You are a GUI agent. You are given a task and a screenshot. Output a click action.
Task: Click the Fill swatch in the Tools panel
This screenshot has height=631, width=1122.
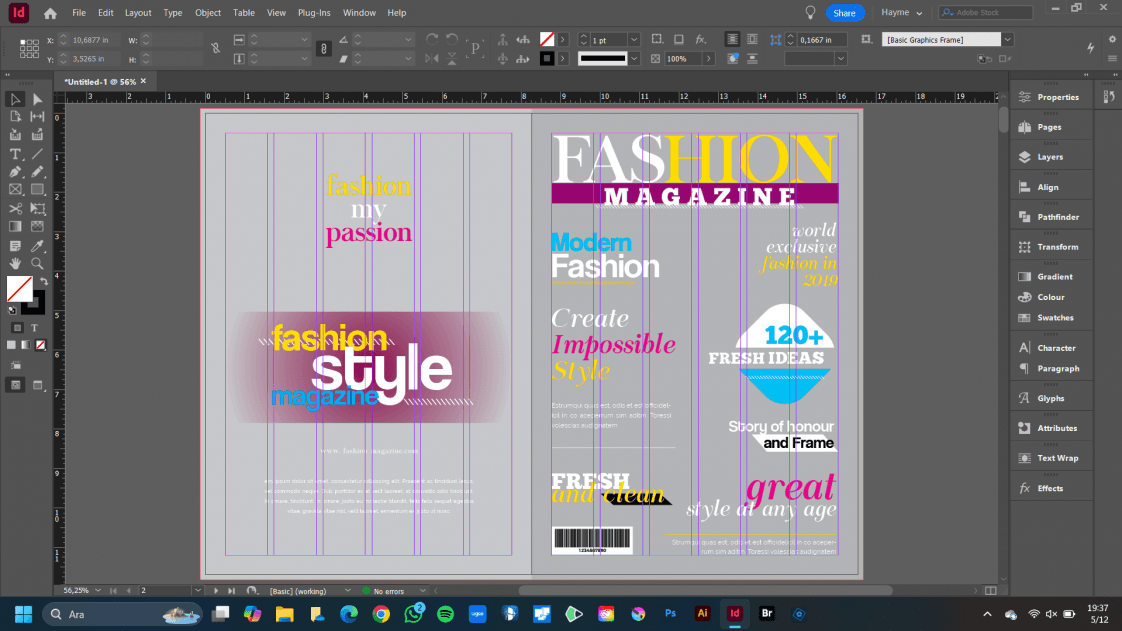pyautogui.click(x=19, y=289)
